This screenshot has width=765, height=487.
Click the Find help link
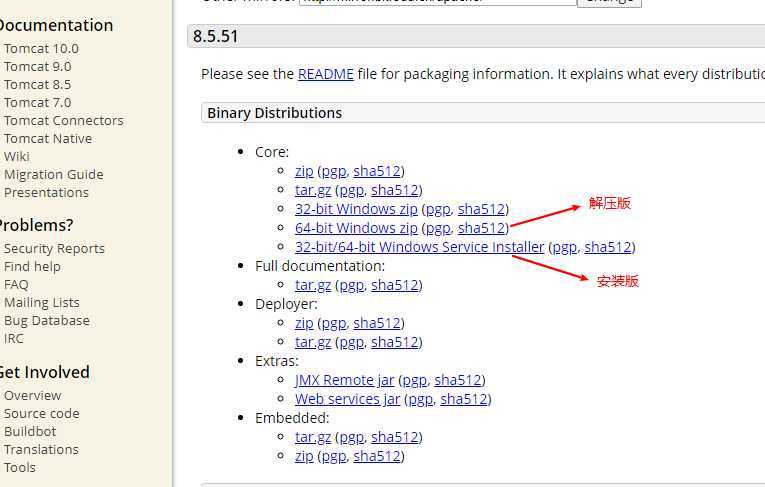click(x=32, y=266)
